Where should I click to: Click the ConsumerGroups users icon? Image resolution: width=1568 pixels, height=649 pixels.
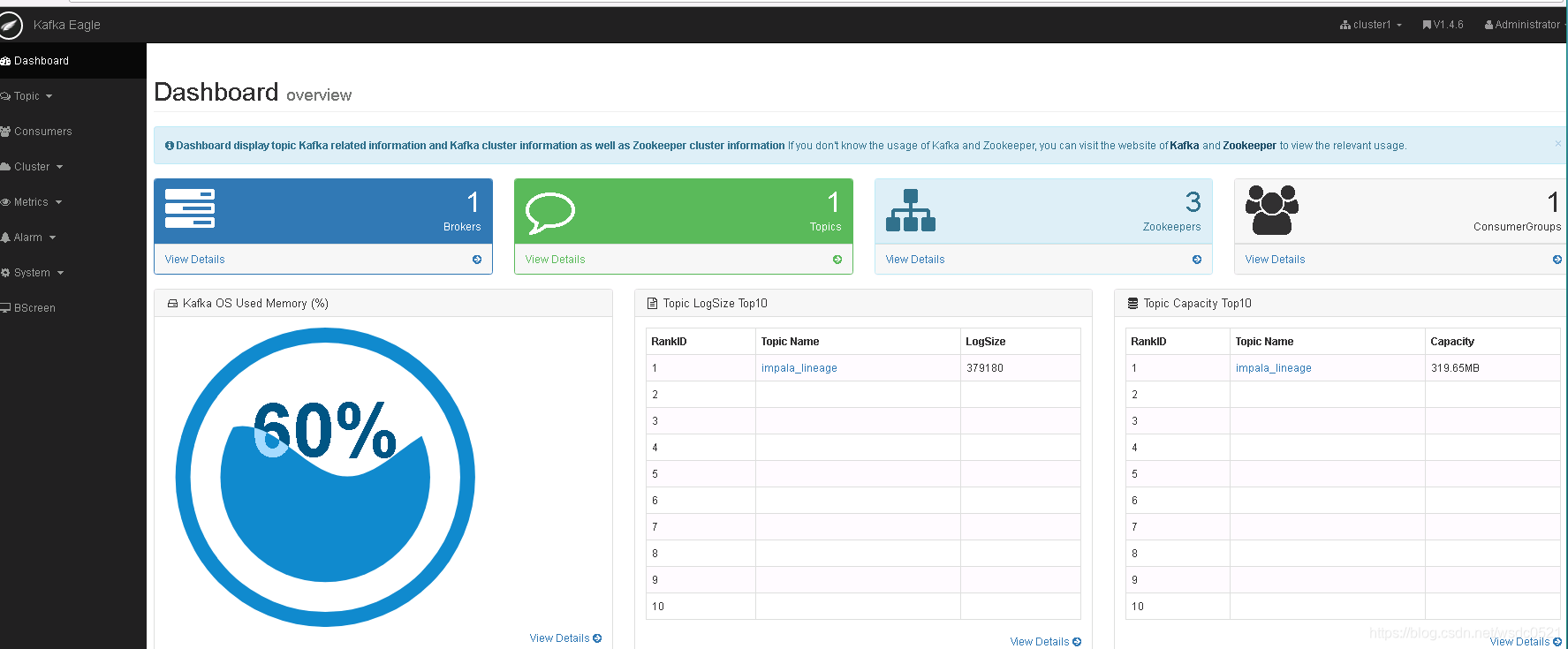1272,210
